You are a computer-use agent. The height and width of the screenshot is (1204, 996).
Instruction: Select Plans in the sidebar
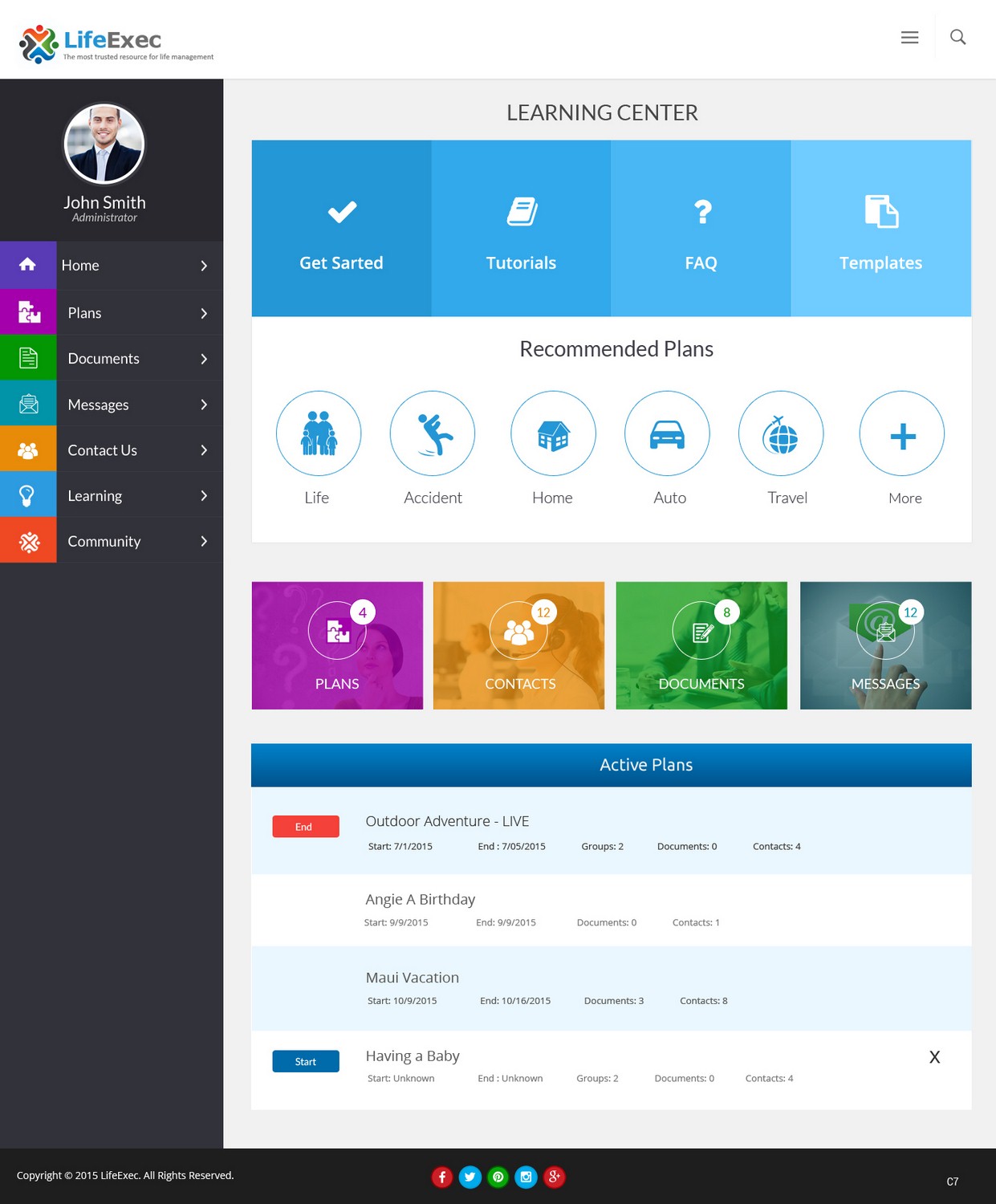[84, 313]
